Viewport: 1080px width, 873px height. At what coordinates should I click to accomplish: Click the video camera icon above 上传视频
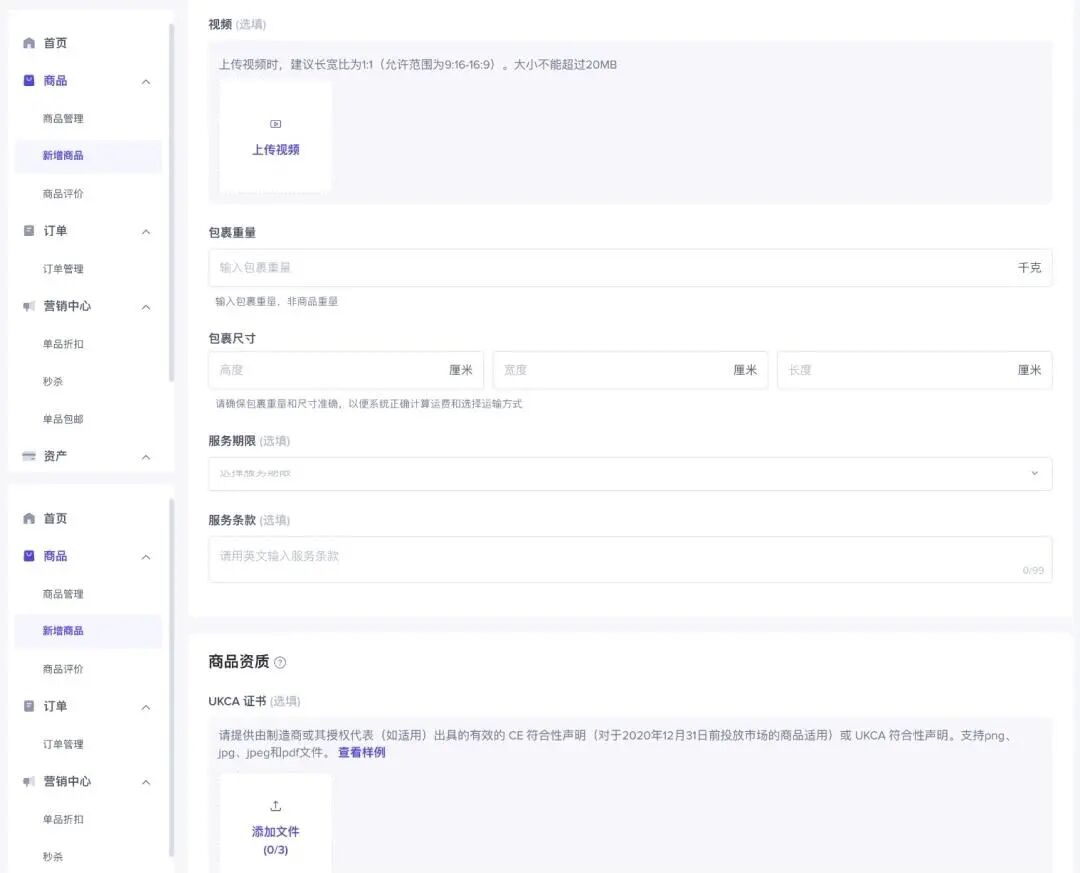coord(276,124)
